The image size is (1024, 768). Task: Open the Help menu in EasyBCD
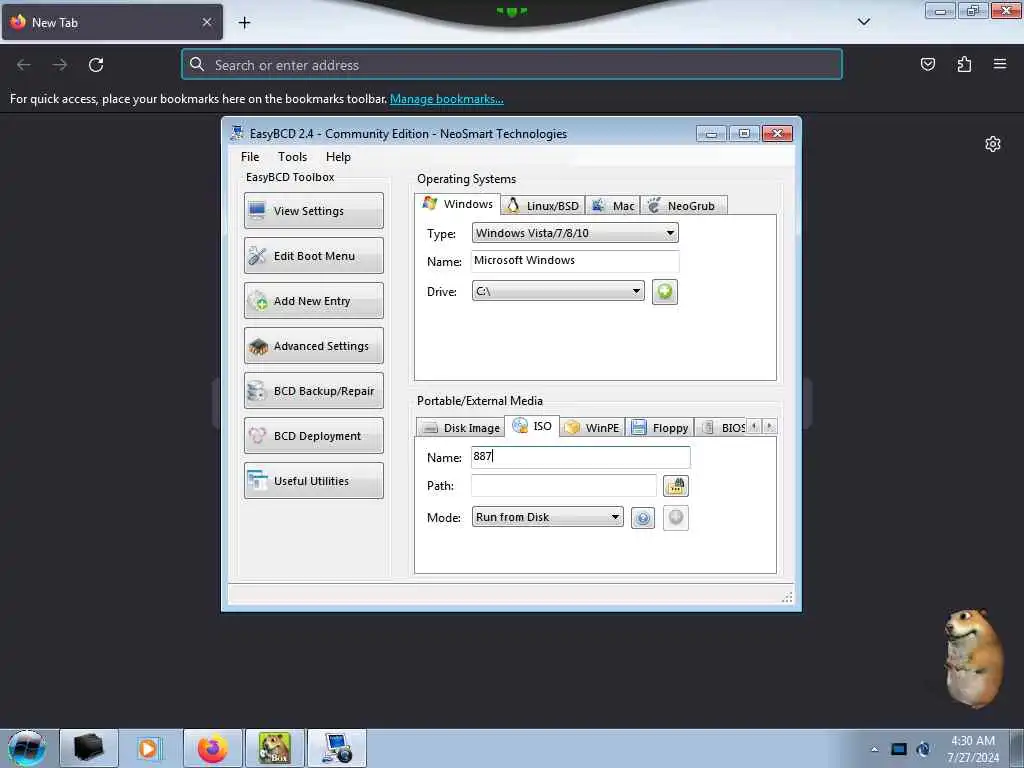tap(338, 157)
